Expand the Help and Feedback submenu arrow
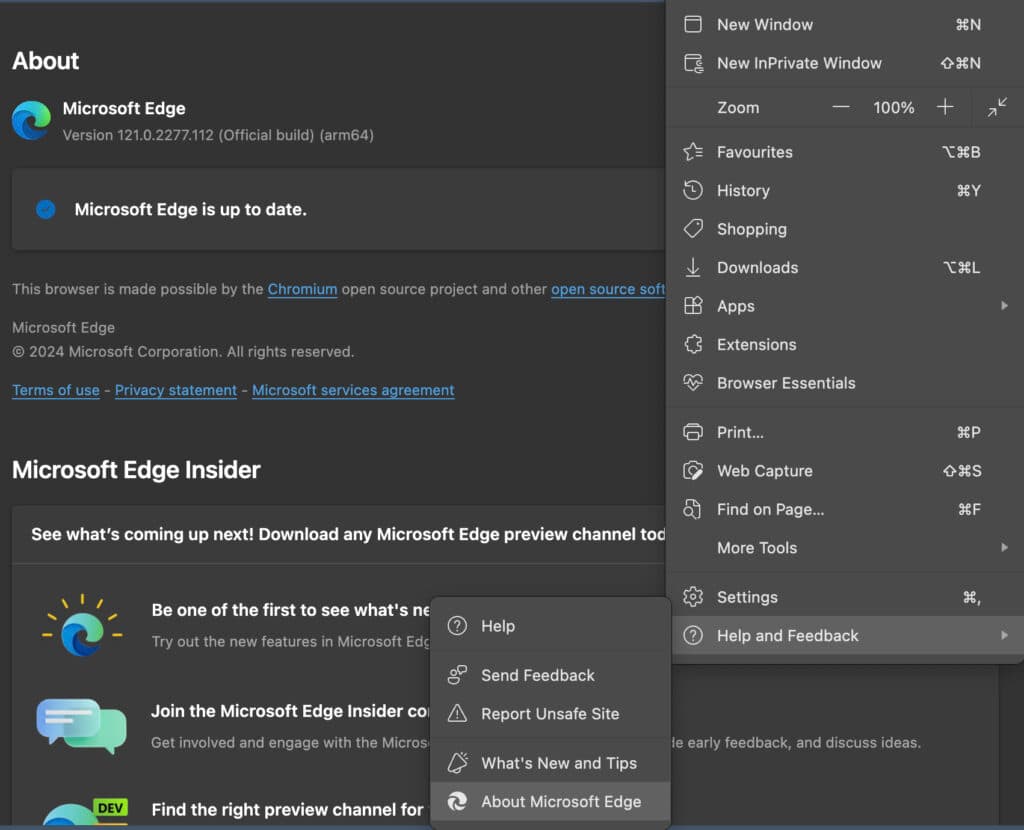The height and width of the screenshot is (830, 1024). (1004, 636)
